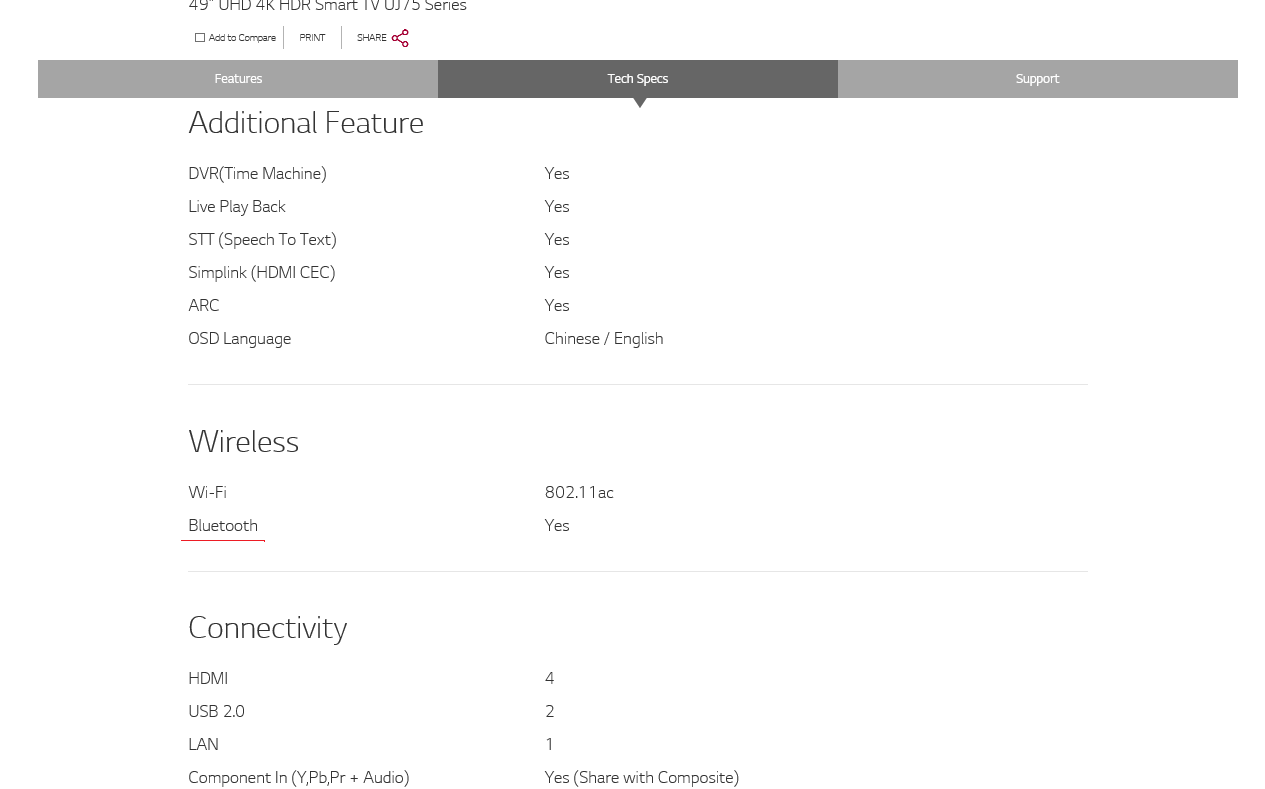The image size is (1265, 789).
Task: Click the Simplink (HDMI CEC) label
Action: point(262,273)
